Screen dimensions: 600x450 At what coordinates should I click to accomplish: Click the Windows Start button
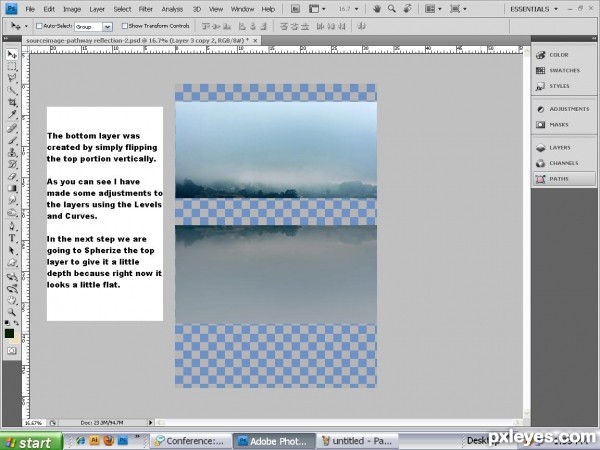coord(30,442)
